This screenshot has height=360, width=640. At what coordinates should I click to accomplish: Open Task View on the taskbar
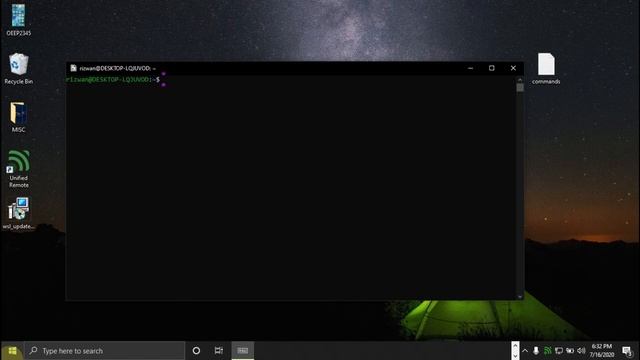click(x=219, y=351)
